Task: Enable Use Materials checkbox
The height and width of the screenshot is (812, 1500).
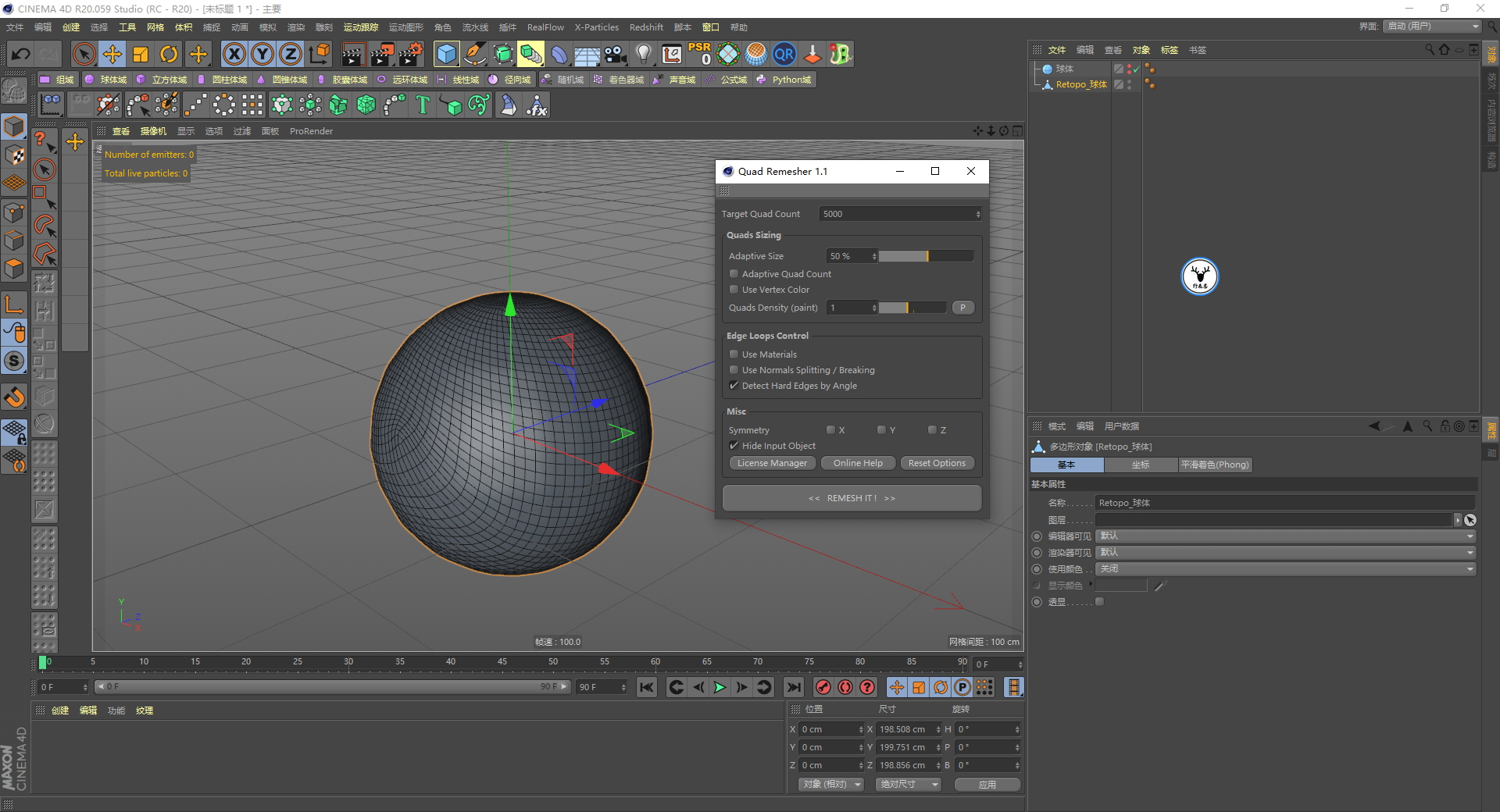Action: 734,354
